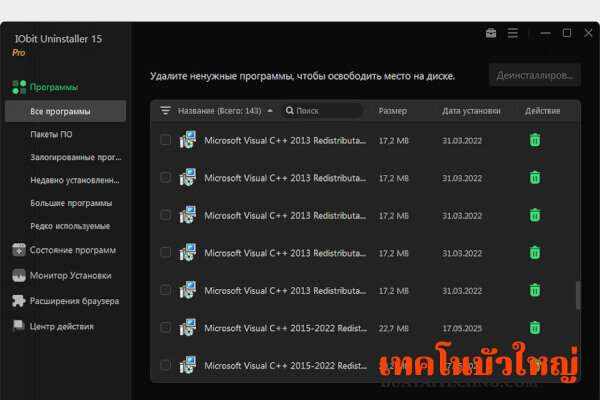
Task: Open Пакеты ПО list
Action: tap(51, 134)
